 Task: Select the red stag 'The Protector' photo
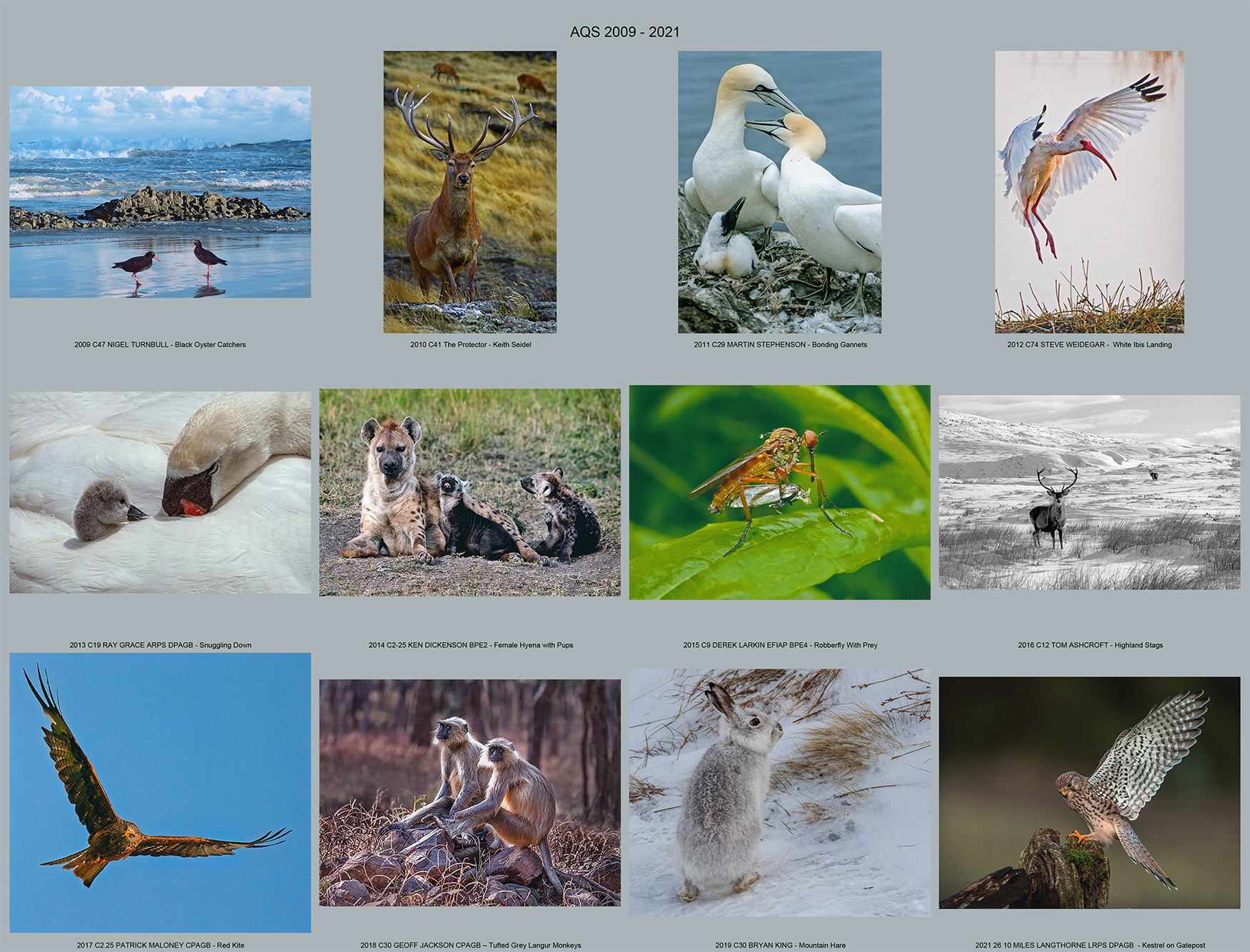click(x=470, y=191)
